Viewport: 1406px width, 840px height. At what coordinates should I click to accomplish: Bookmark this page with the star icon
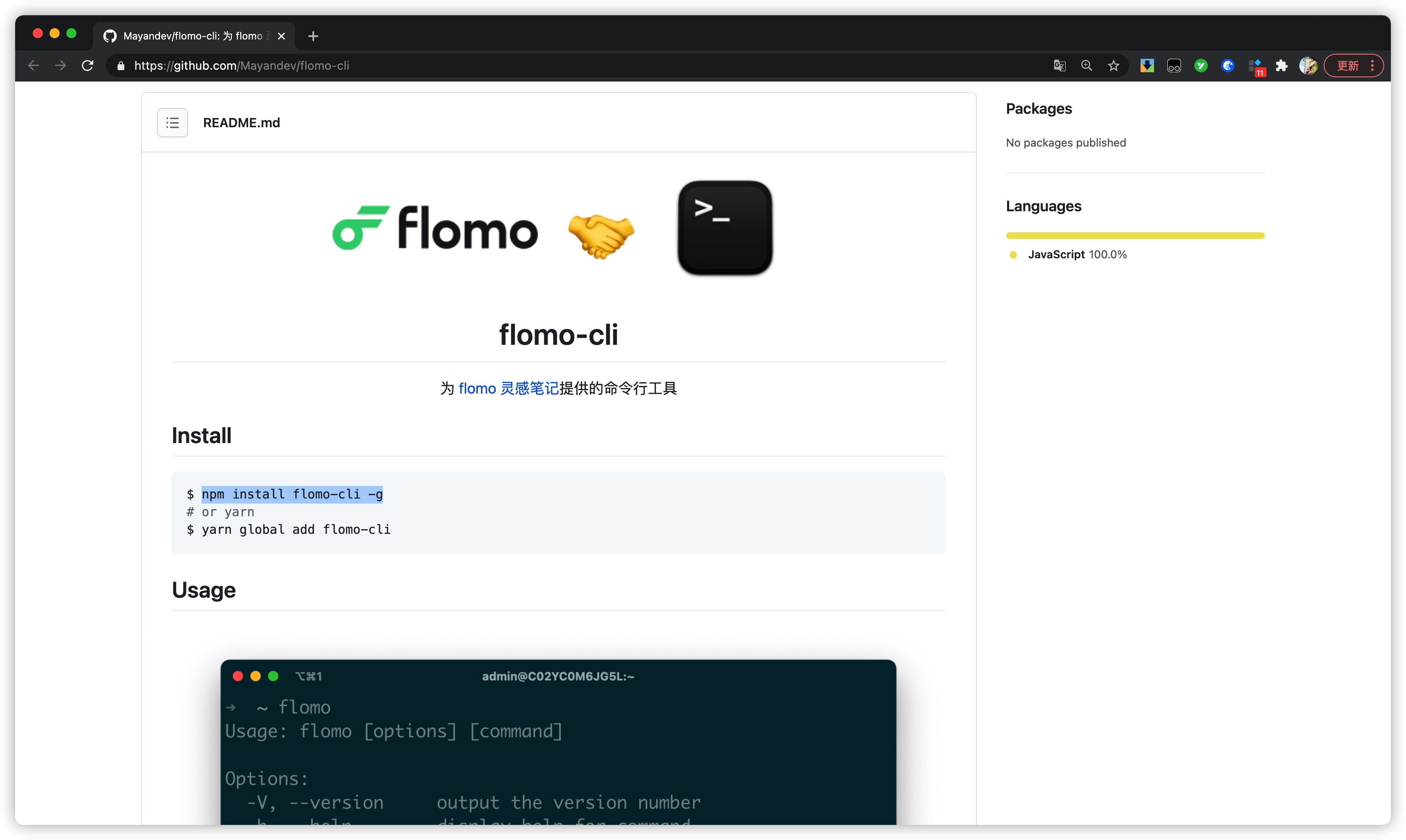[1113, 66]
